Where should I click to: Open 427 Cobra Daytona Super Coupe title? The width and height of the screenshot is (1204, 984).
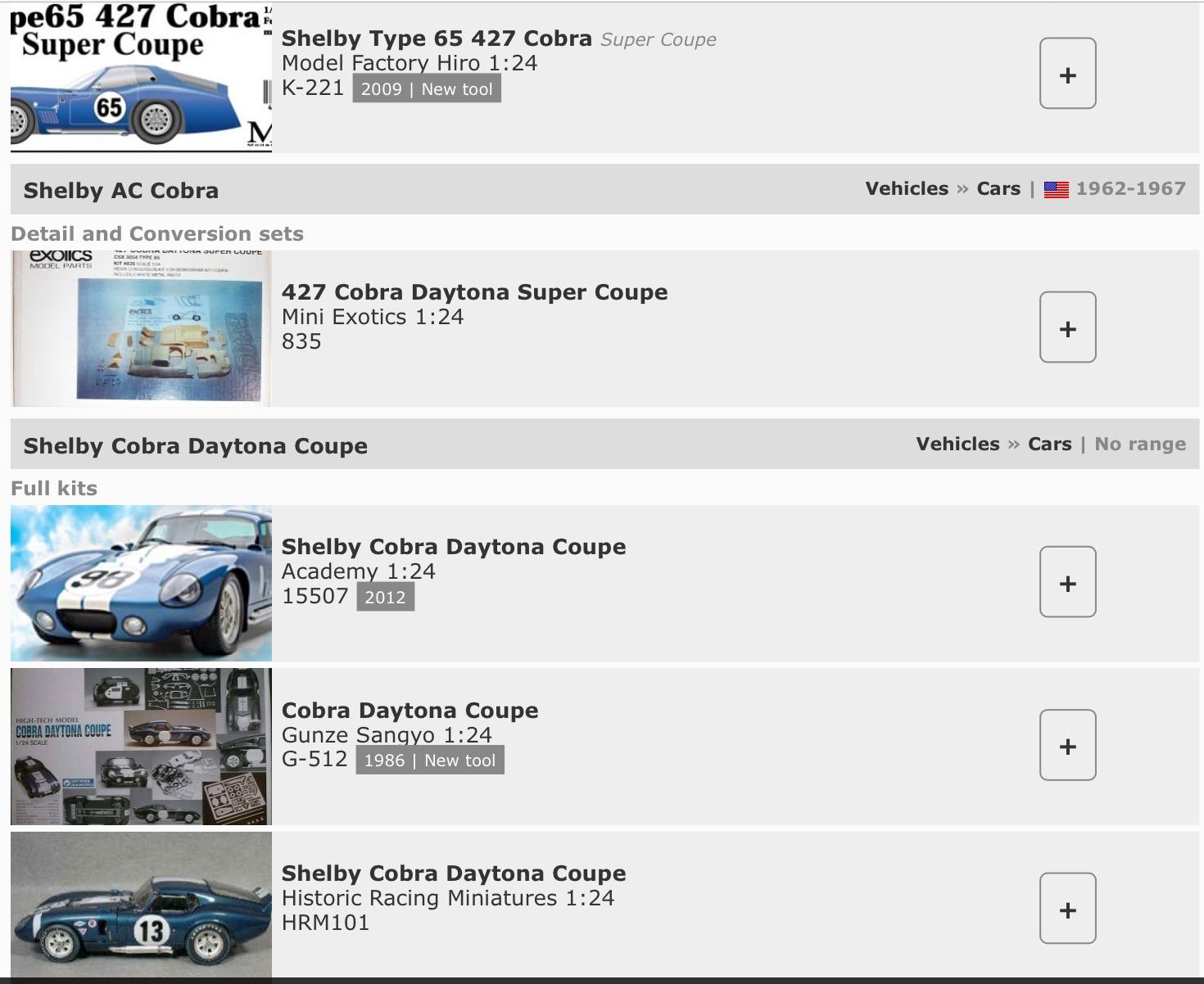(474, 292)
